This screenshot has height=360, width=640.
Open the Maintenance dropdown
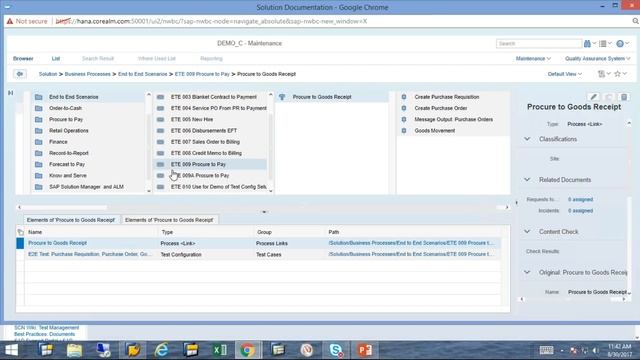tap(533, 58)
